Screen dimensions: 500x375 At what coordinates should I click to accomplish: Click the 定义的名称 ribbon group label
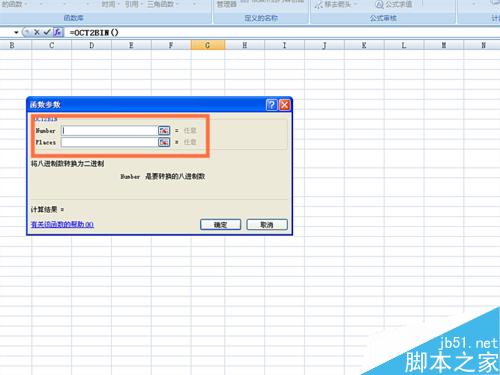coord(261,18)
